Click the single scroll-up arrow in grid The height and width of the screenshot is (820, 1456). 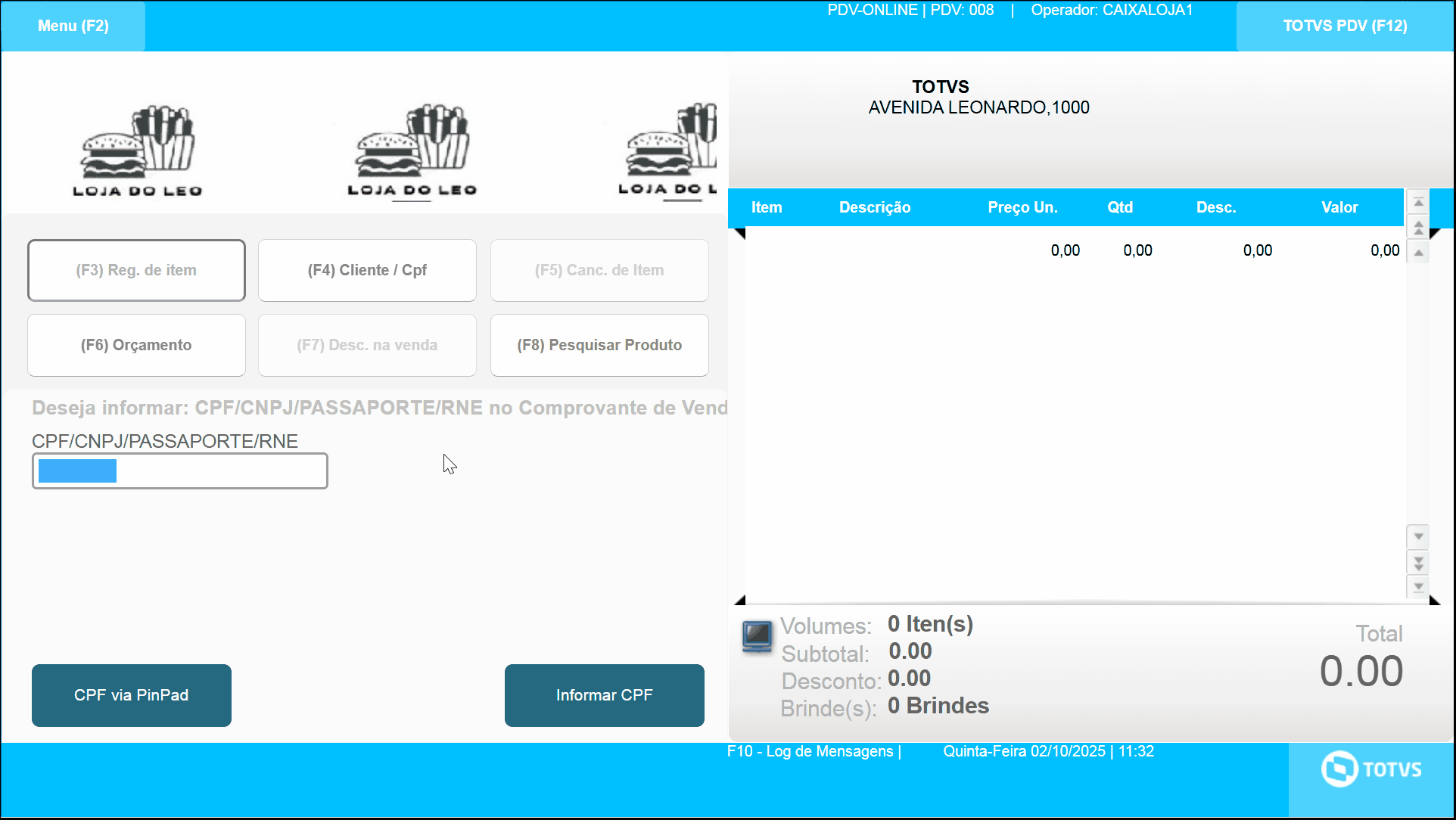tap(1419, 253)
